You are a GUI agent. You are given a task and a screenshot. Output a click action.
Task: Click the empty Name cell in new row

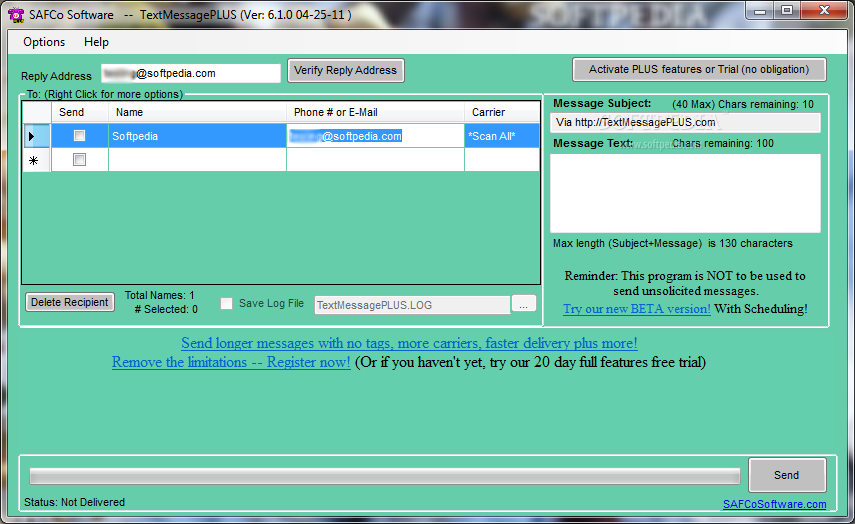(197, 160)
